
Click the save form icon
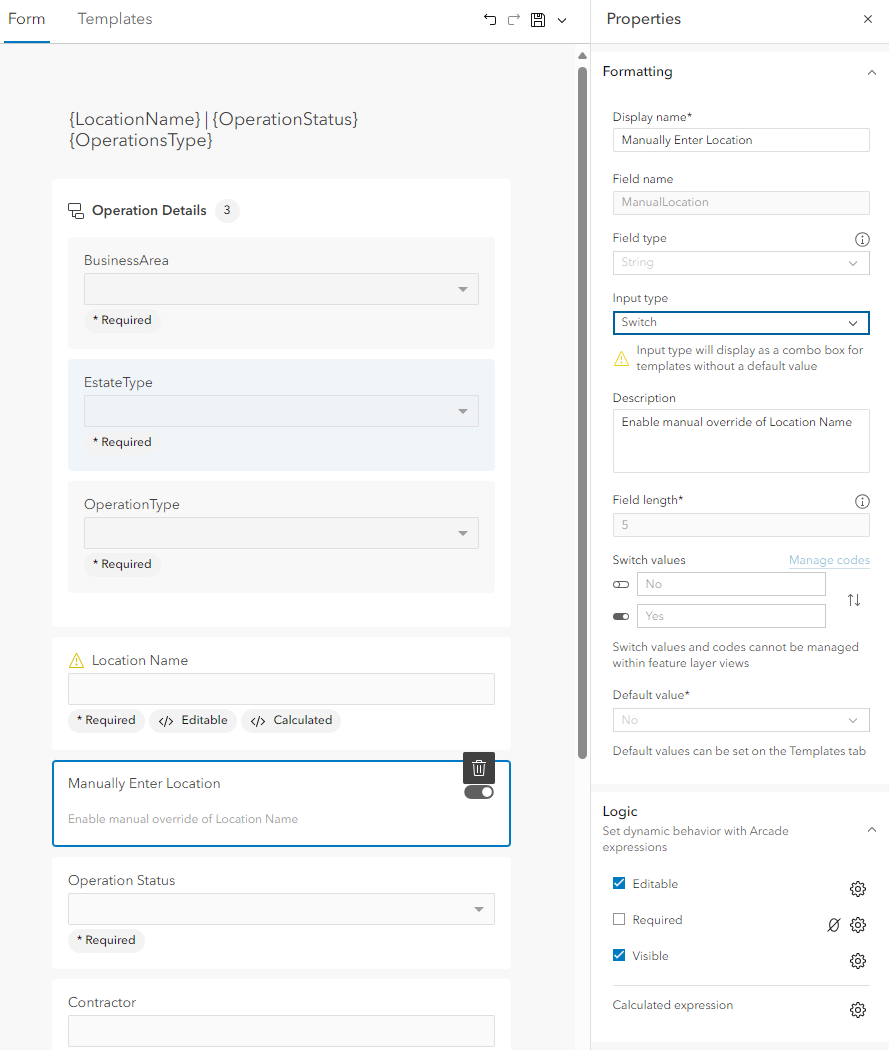coord(538,20)
